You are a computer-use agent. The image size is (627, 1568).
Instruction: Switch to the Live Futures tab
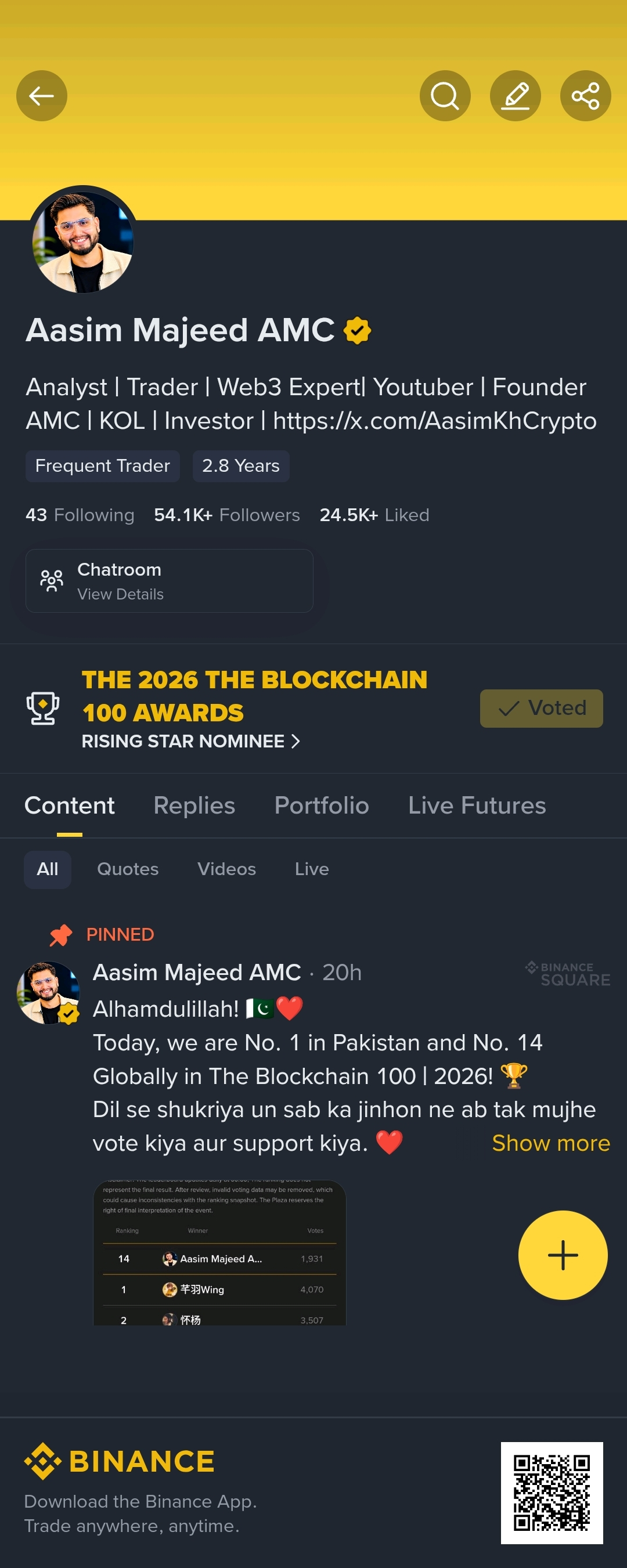pyautogui.click(x=477, y=805)
